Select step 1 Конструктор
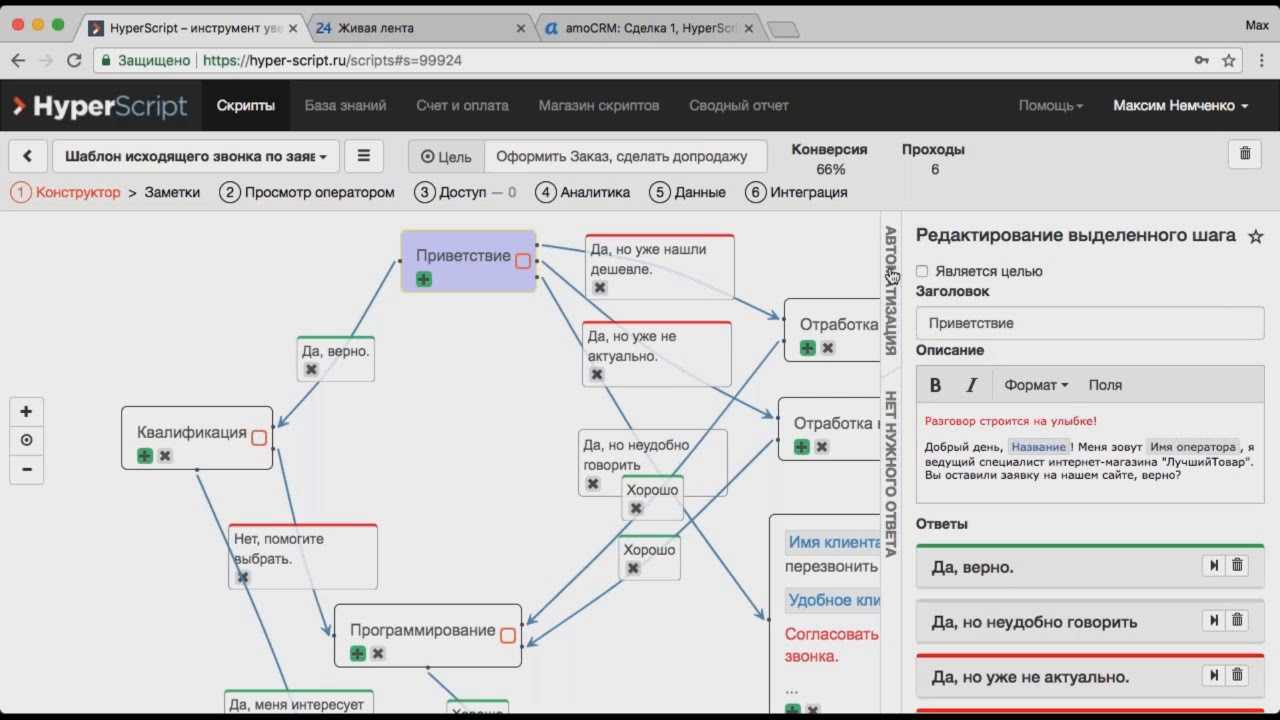The height and width of the screenshot is (720, 1280). coord(66,192)
